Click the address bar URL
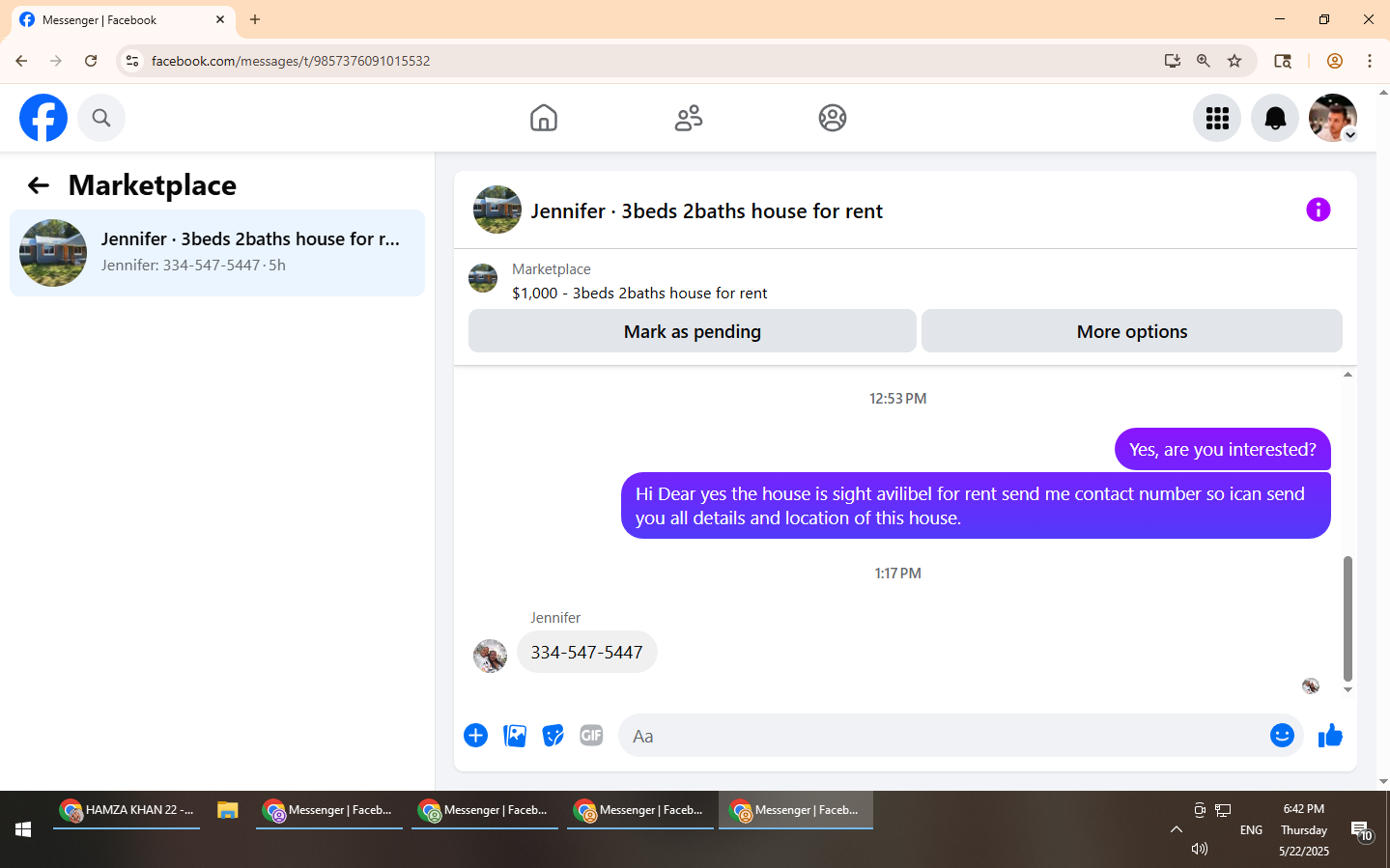1390x868 pixels. click(291, 61)
